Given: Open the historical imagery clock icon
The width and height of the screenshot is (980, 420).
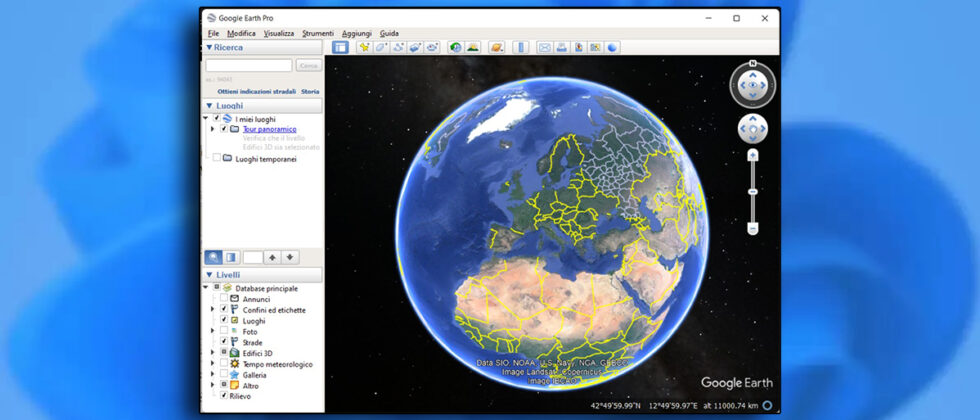Looking at the screenshot, I should [x=456, y=47].
